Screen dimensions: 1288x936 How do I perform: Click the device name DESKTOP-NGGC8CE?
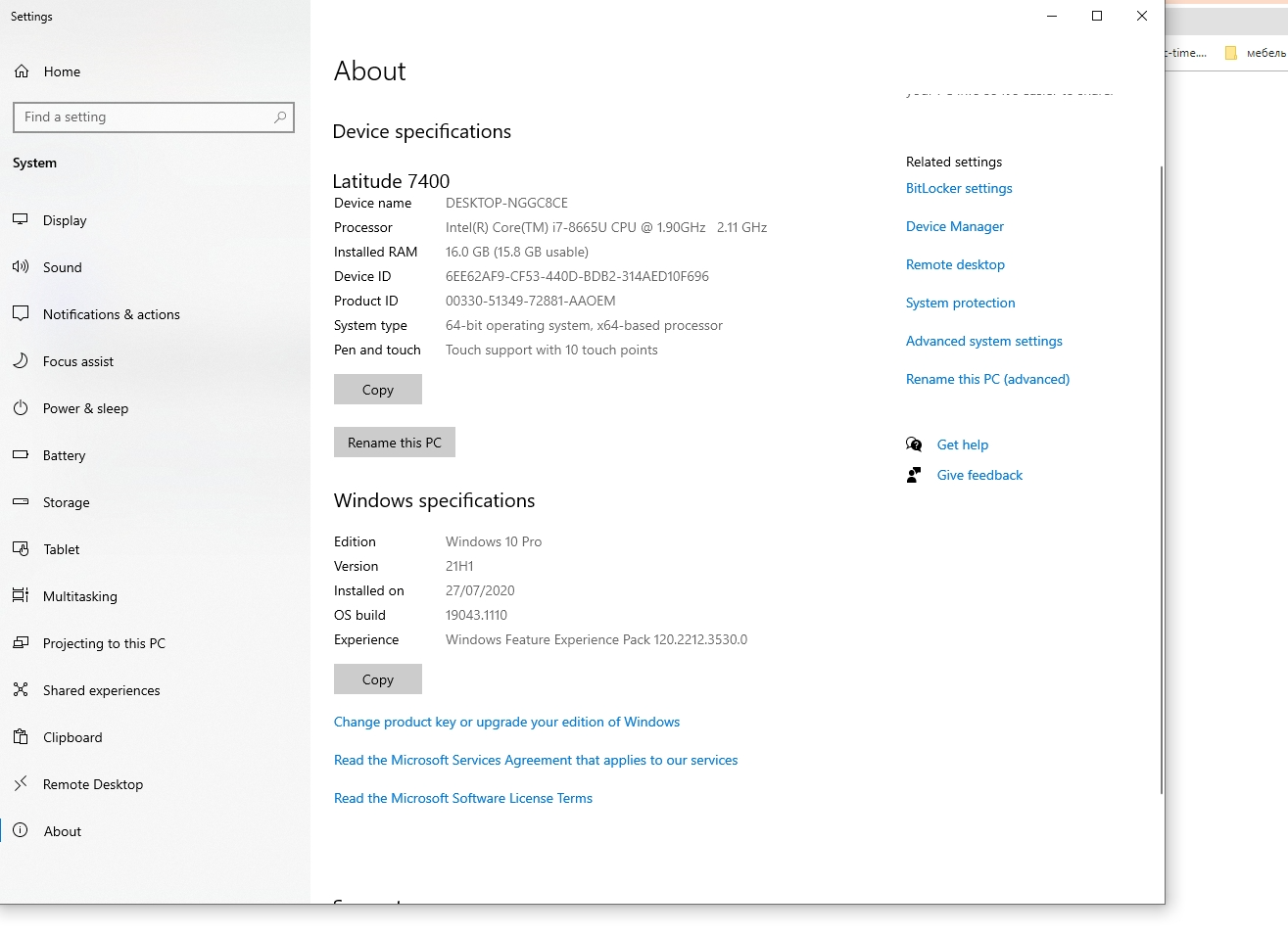(506, 203)
